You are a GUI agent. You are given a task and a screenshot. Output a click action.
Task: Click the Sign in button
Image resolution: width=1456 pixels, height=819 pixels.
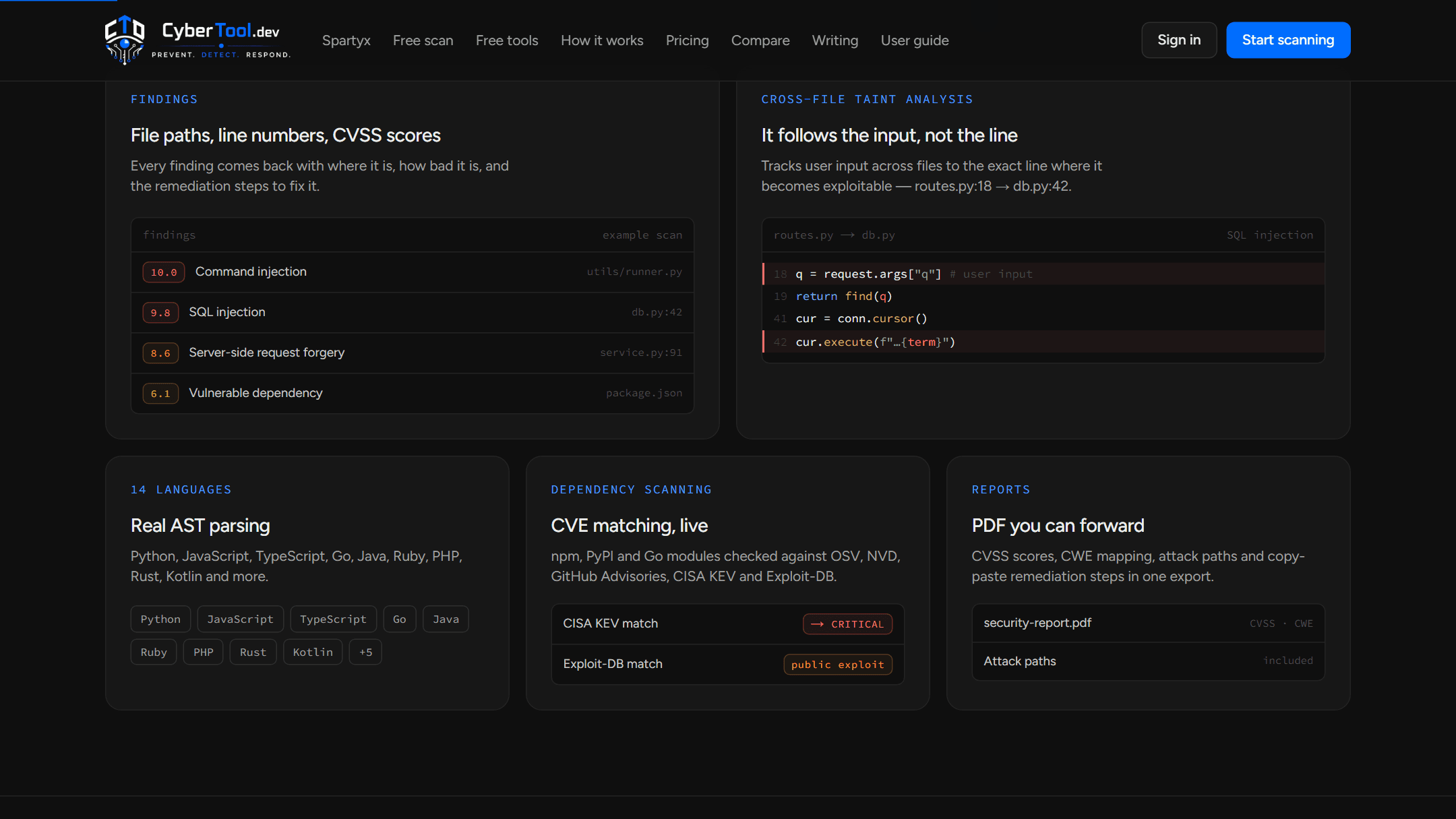[1179, 40]
